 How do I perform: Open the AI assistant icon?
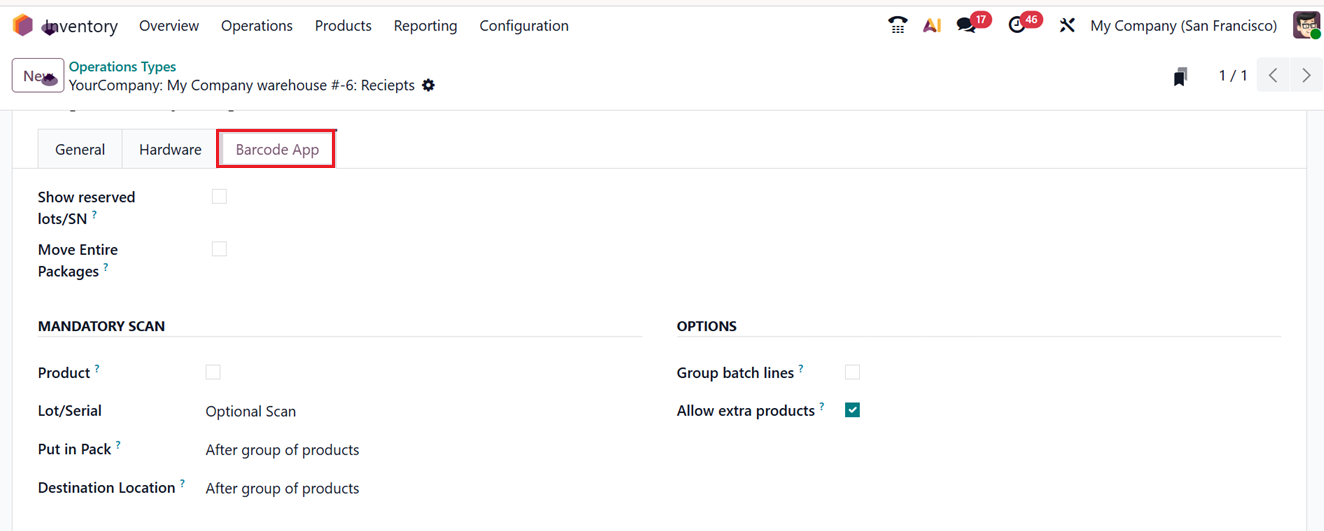click(x=932, y=25)
